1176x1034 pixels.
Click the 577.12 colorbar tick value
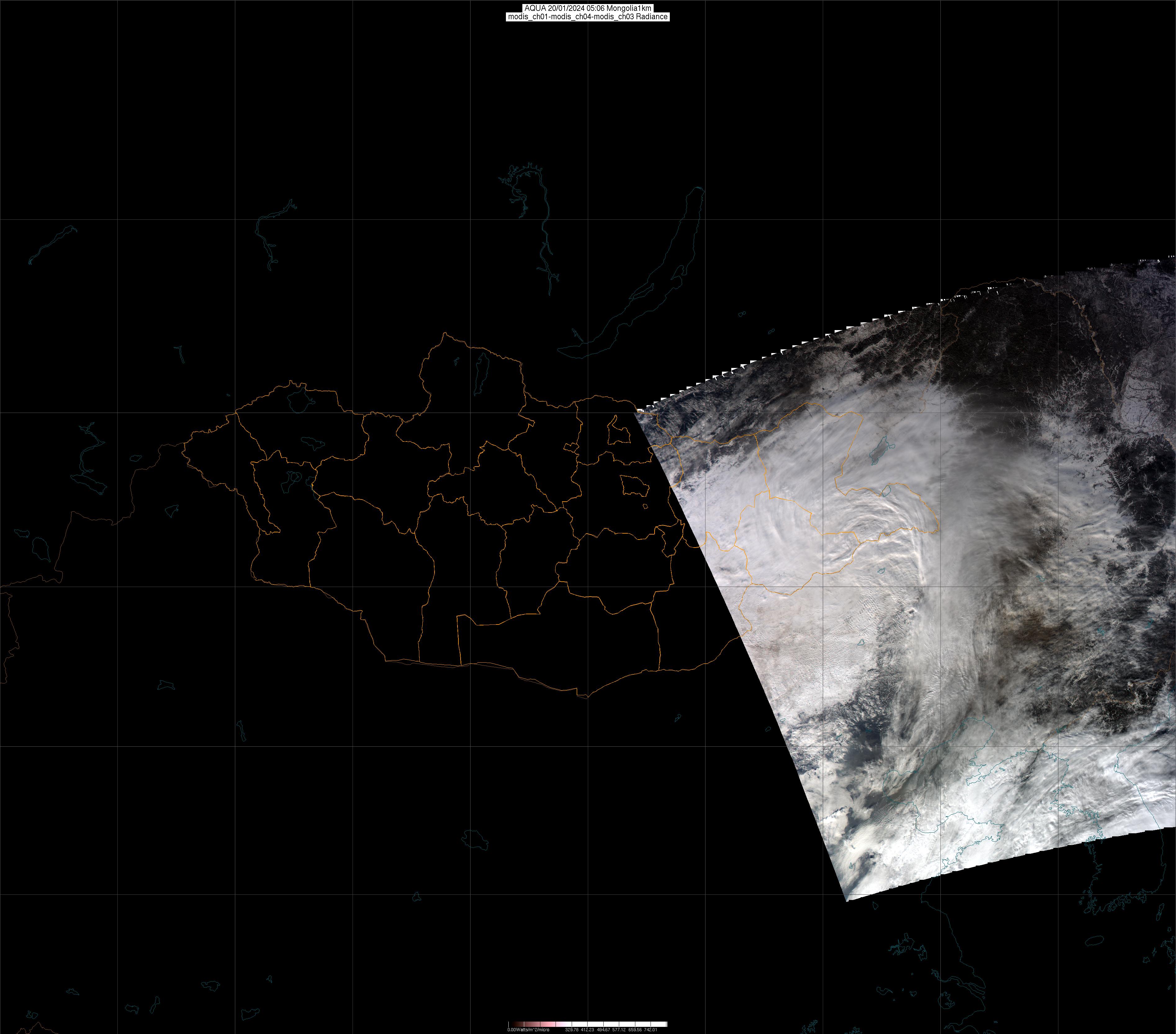tap(619, 1029)
